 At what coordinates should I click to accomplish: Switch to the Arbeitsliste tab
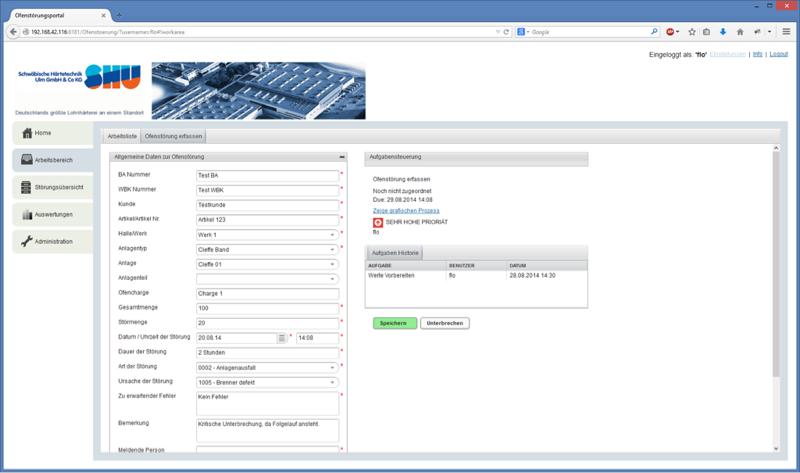[122, 135]
